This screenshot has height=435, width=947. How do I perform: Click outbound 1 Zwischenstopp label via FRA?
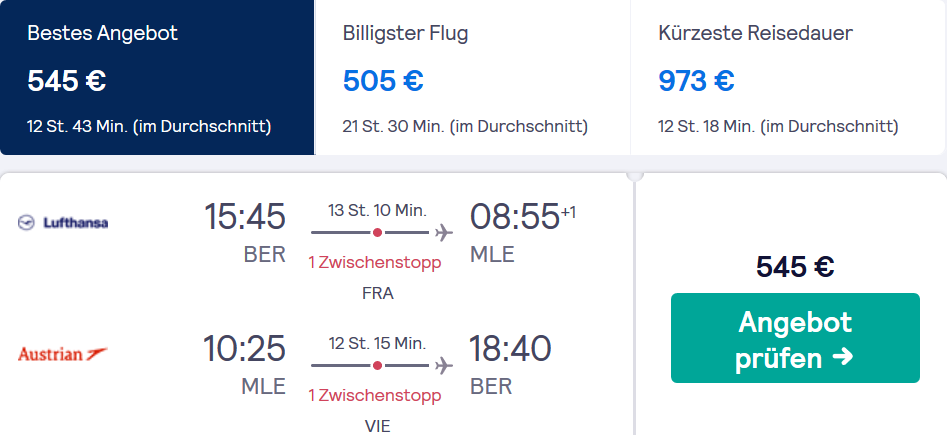pyautogui.click(x=375, y=263)
